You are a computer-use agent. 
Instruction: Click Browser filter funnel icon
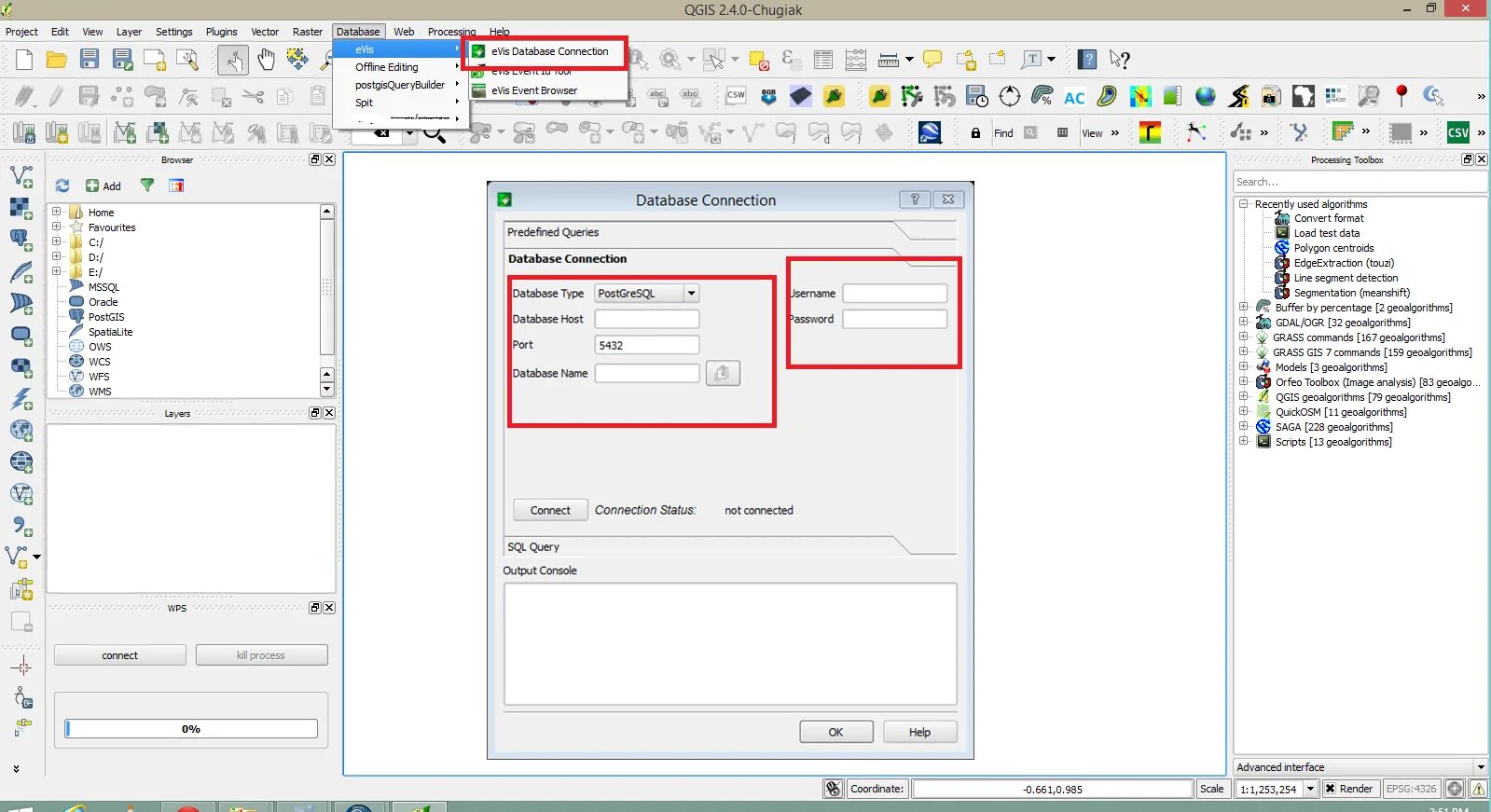click(147, 186)
